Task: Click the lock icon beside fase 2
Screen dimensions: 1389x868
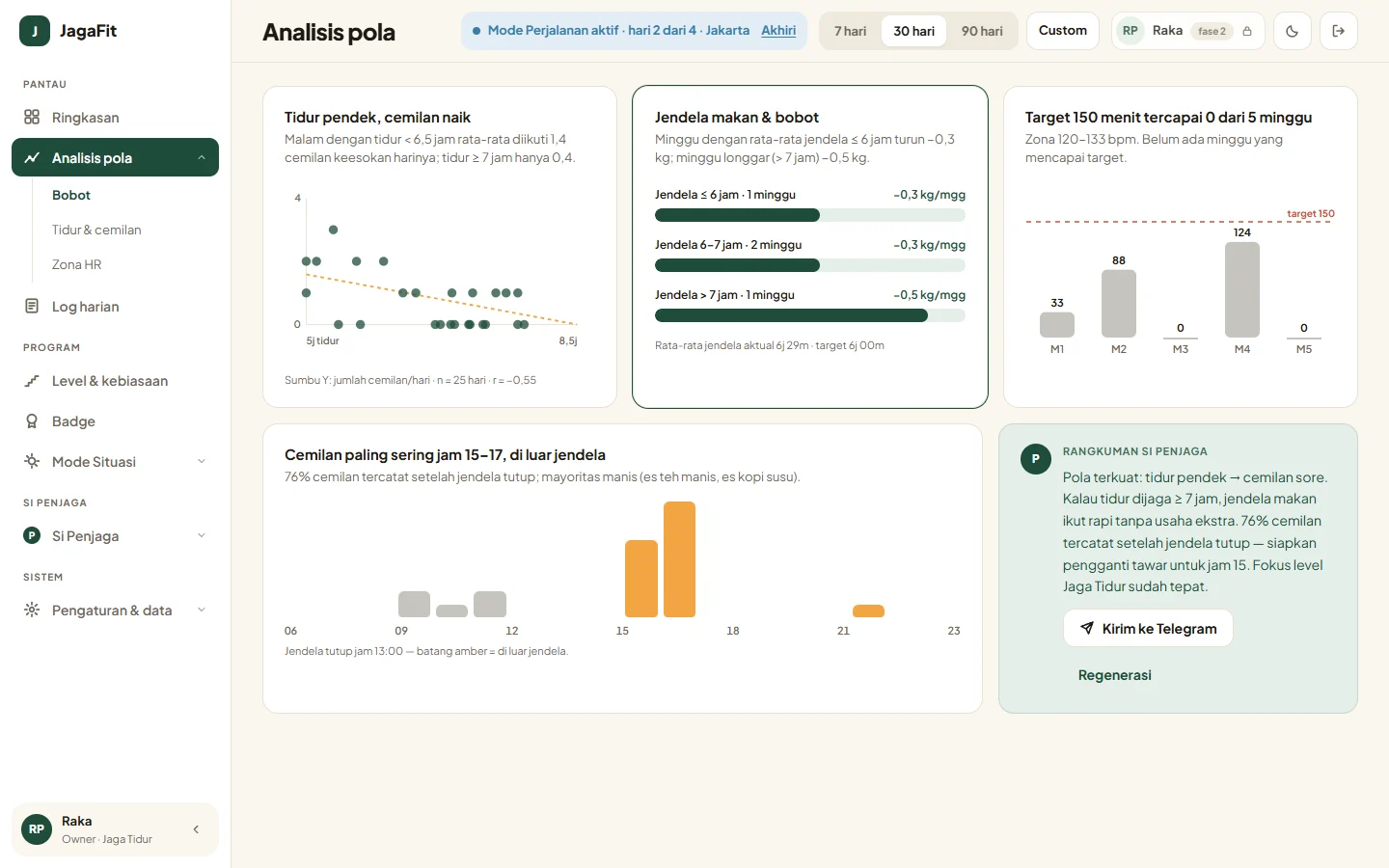Action: pyautogui.click(x=1247, y=31)
